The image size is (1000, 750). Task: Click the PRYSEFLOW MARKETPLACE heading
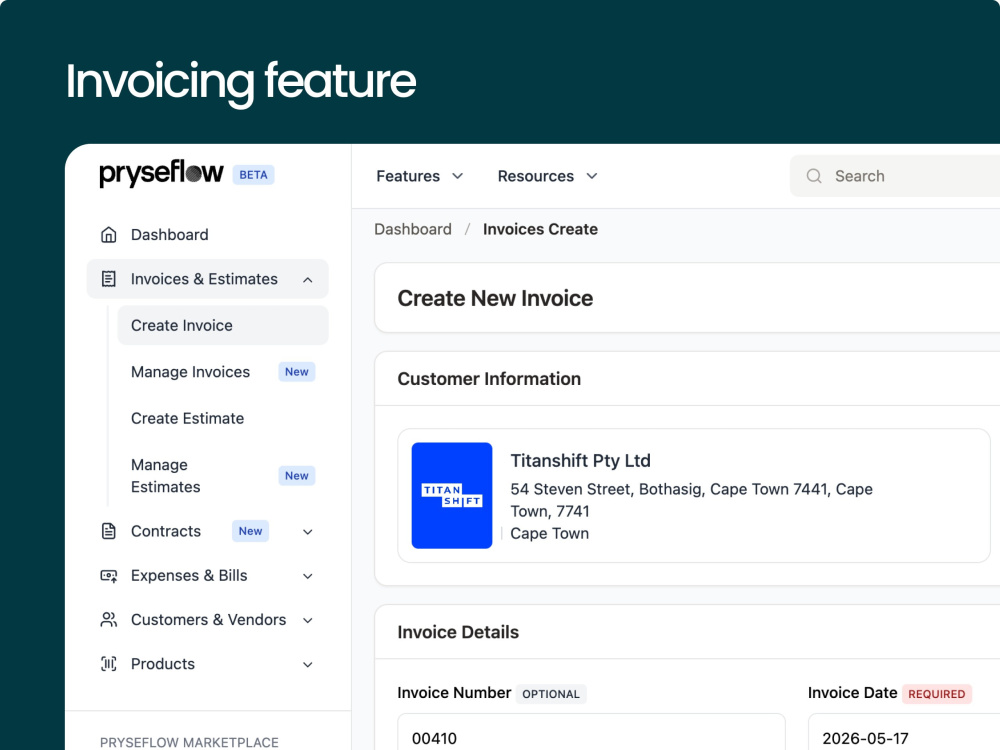tap(189, 742)
